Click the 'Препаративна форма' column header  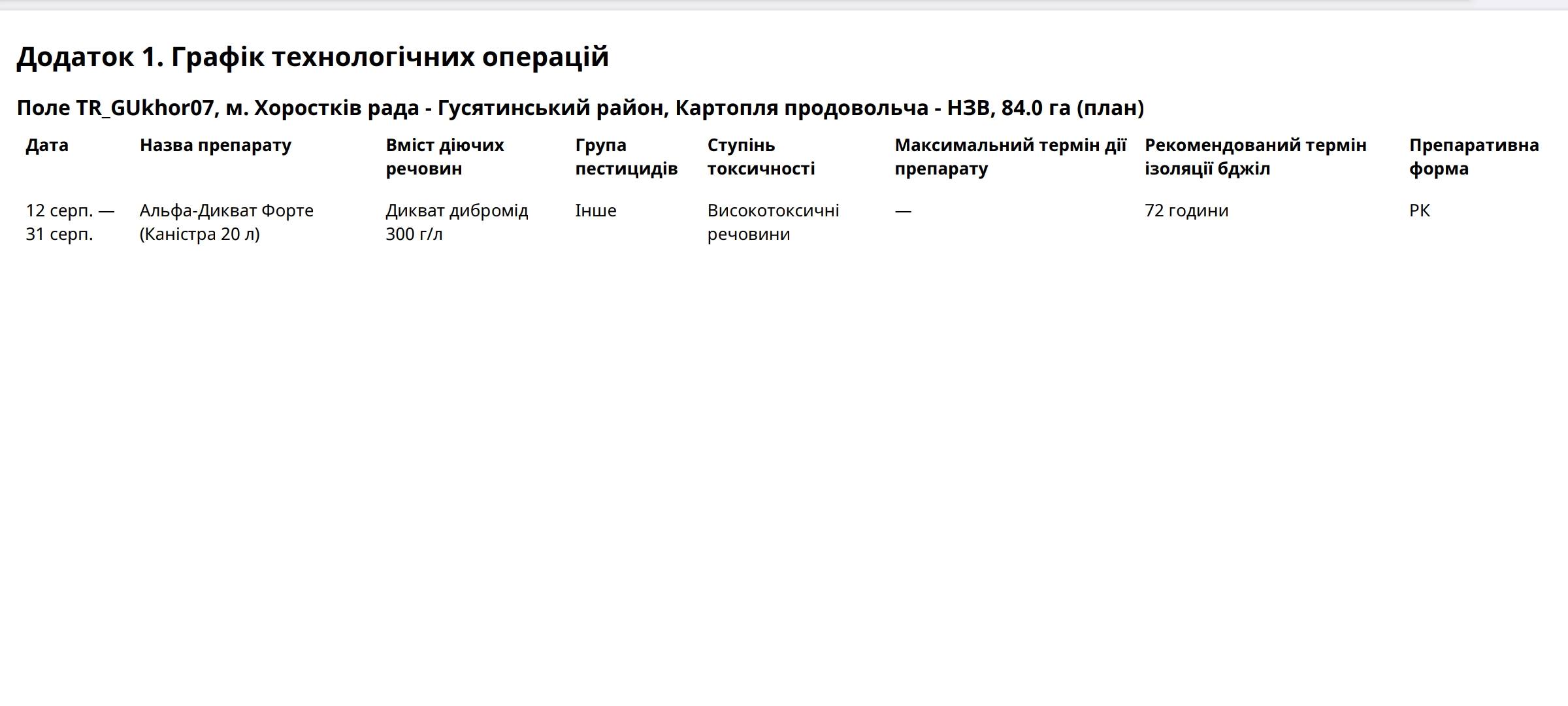(x=1473, y=157)
